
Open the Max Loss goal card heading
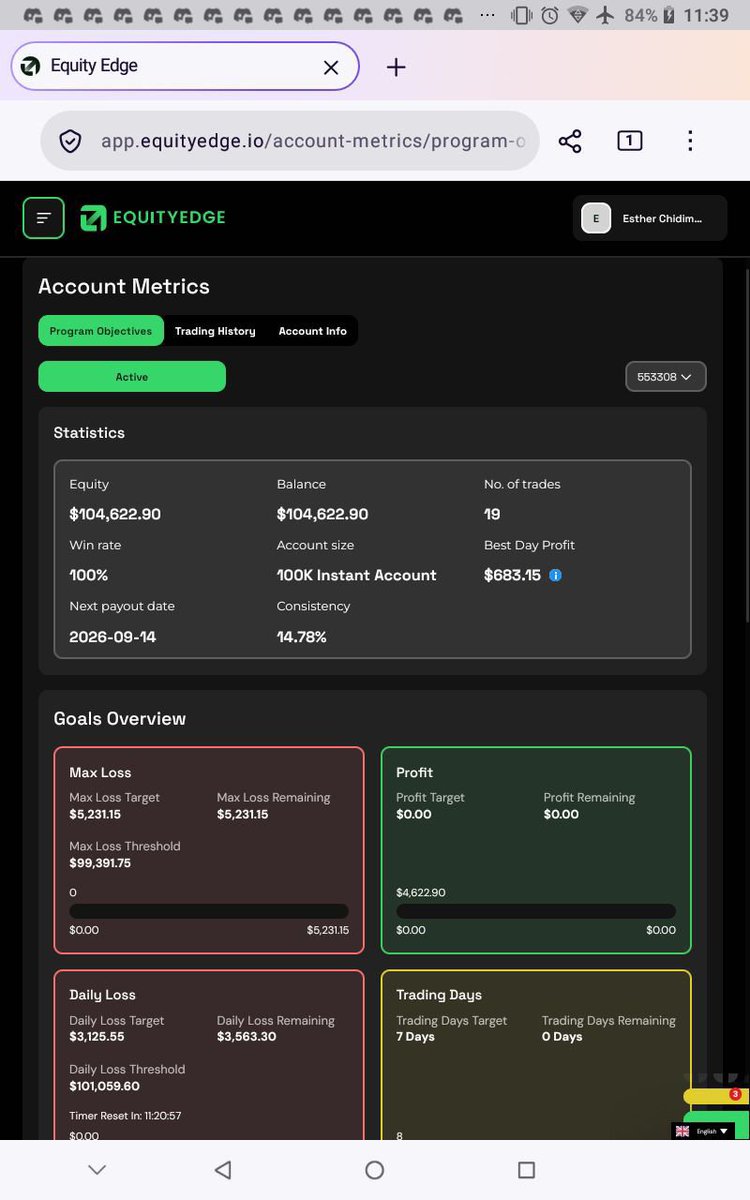(100, 773)
